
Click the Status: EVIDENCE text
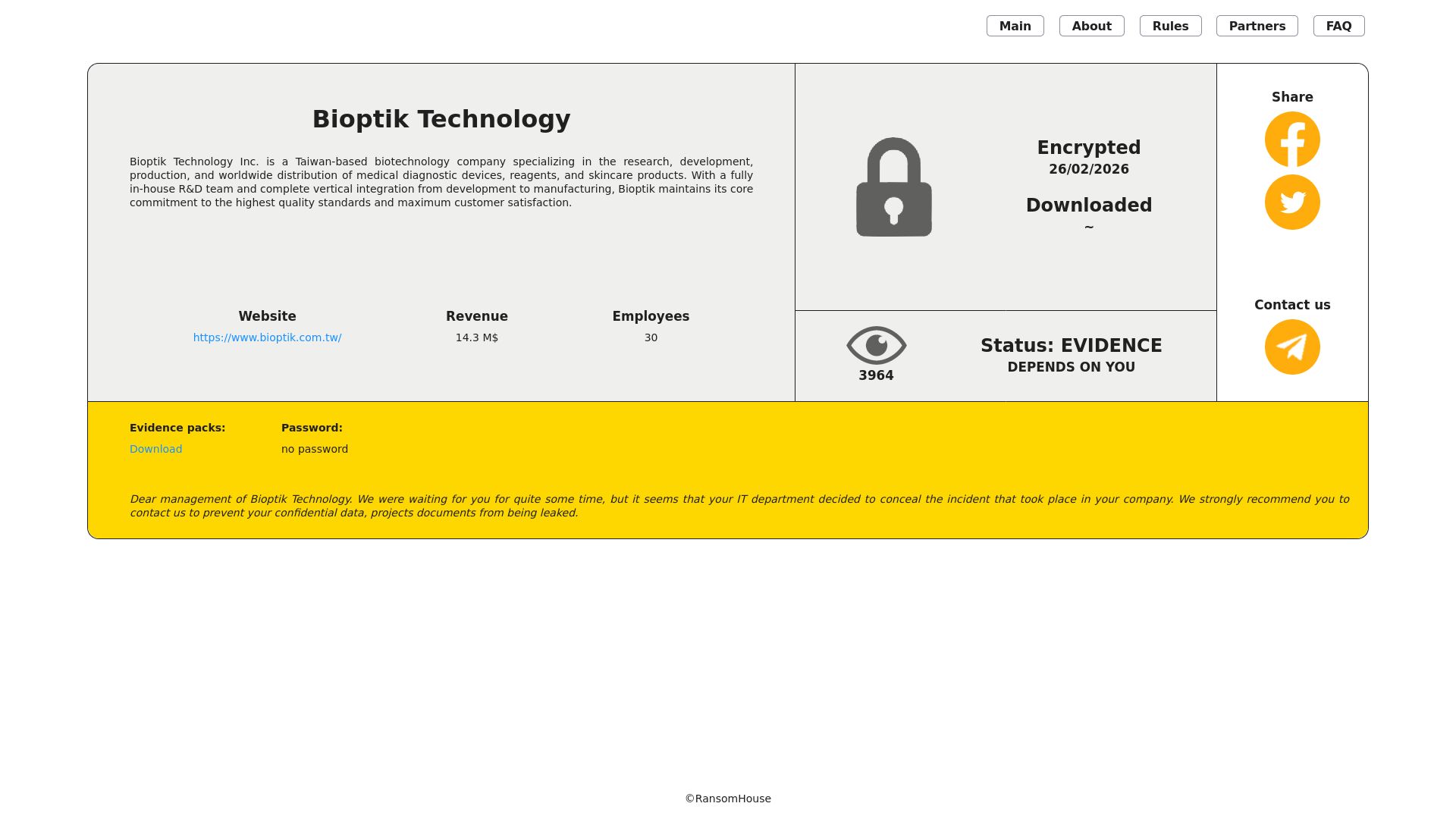coord(1072,346)
